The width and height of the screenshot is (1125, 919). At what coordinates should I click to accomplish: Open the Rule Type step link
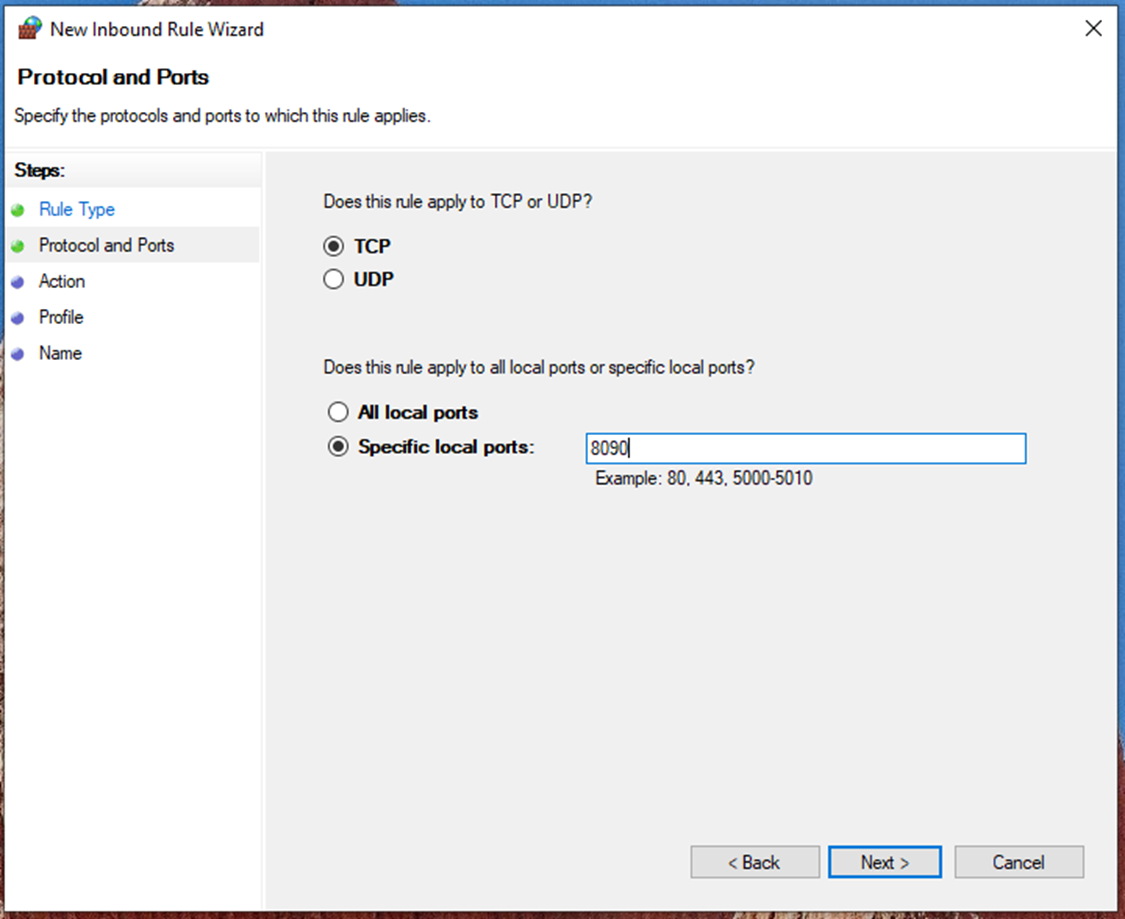77,209
